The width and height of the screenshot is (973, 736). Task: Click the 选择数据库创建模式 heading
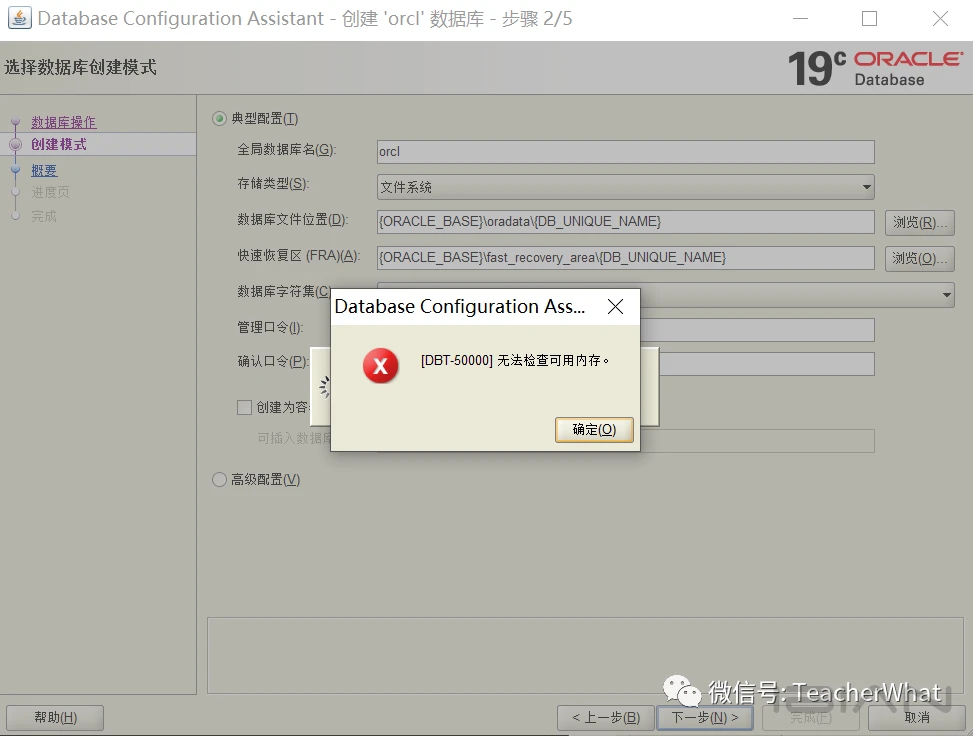tap(81, 67)
